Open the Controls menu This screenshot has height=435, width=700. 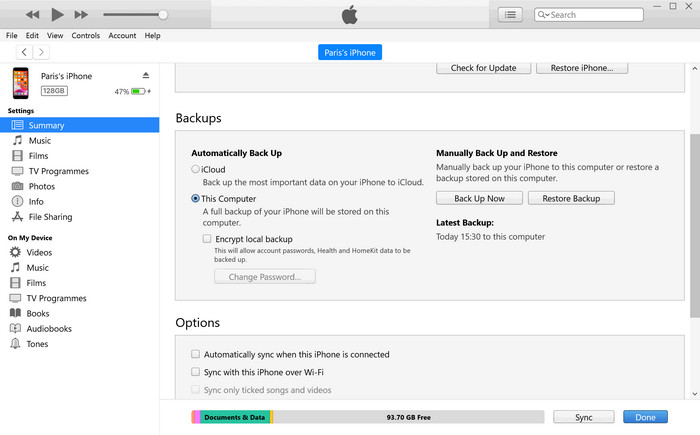[x=86, y=35]
